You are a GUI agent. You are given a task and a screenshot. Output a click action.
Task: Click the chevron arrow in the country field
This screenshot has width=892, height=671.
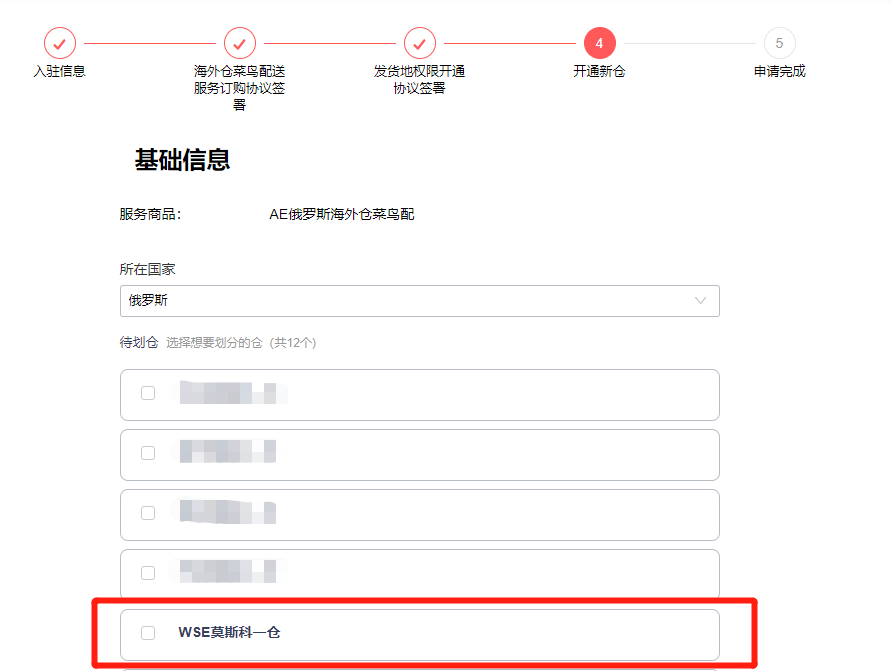tap(700, 301)
